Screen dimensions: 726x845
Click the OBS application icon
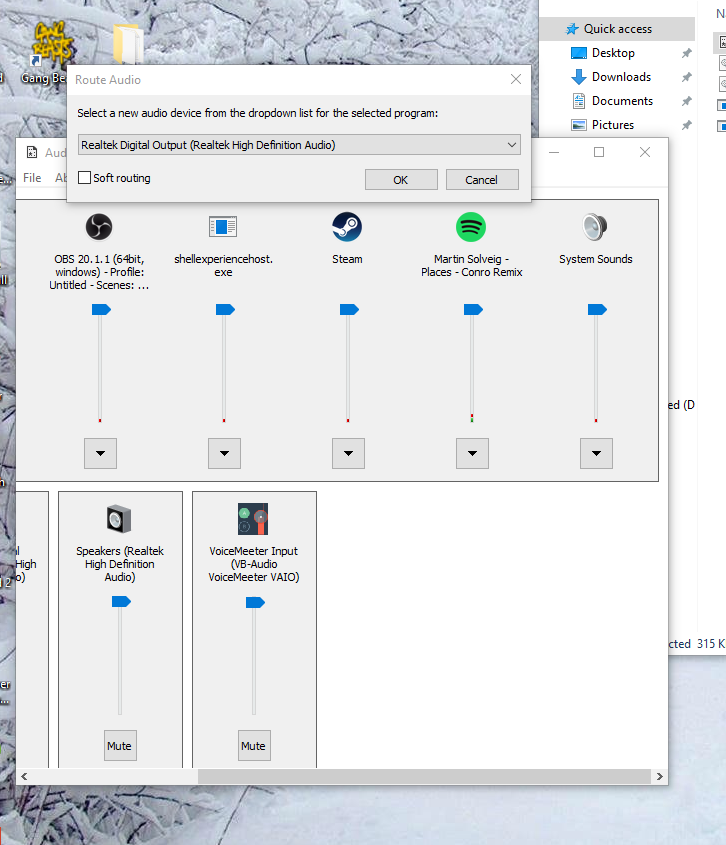pos(99,227)
